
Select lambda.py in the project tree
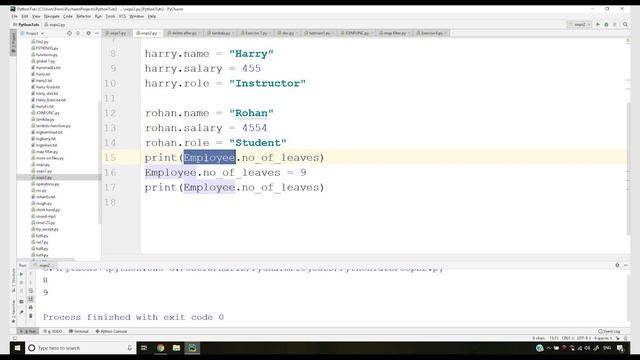pyautogui.click(x=44, y=119)
